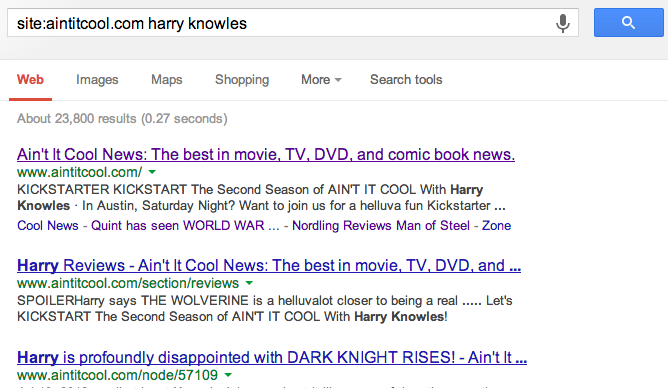Open the Zone sitelink
Image resolution: width=668 pixels, height=388 pixels.
pyautogui.click(x=496, y=225)
